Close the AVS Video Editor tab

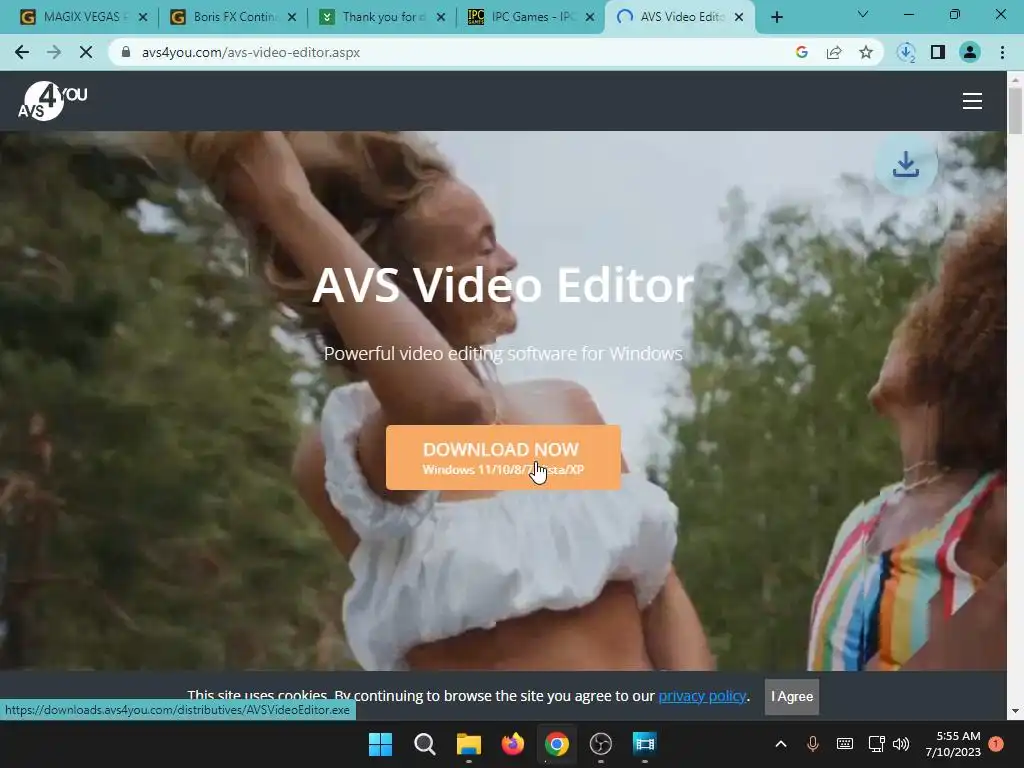[x=739, y=17]
